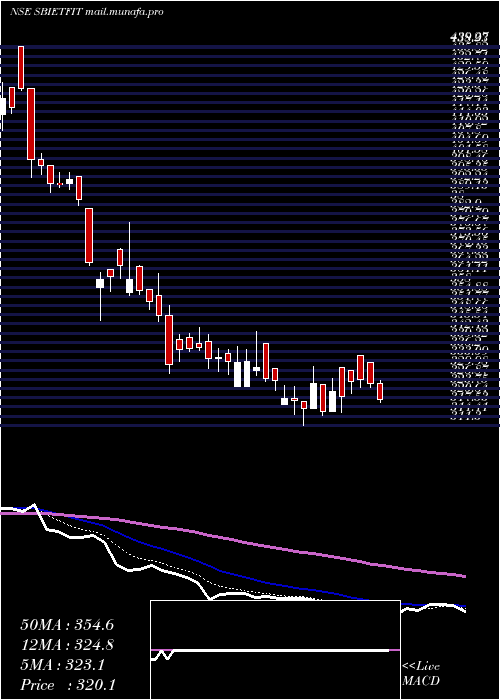The image size is (500, 700).
Task: Click the '12MA : 324.8' value
Action: click(x=67, y=645)
